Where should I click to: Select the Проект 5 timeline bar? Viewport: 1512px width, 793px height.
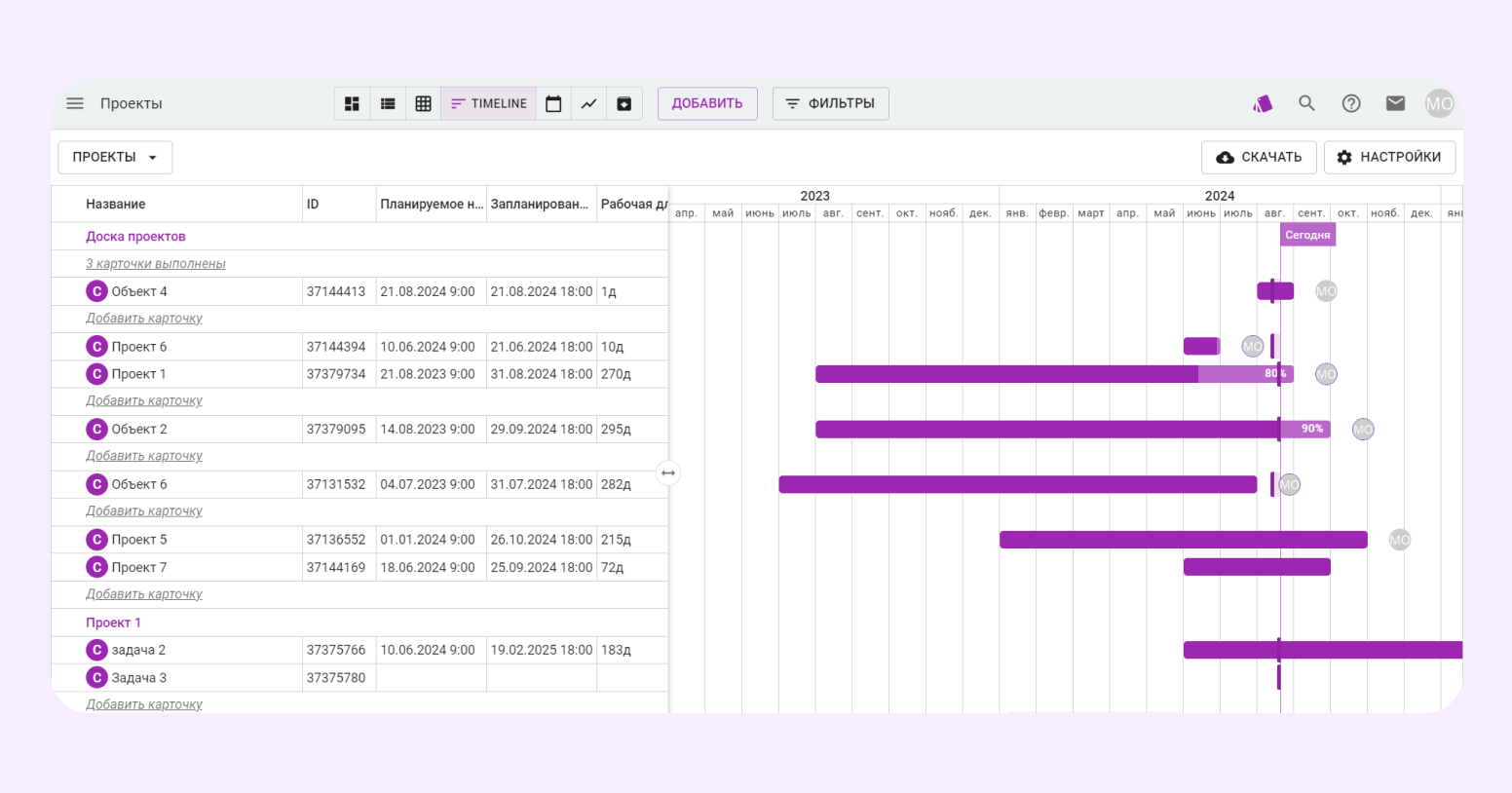[1184, 540]
